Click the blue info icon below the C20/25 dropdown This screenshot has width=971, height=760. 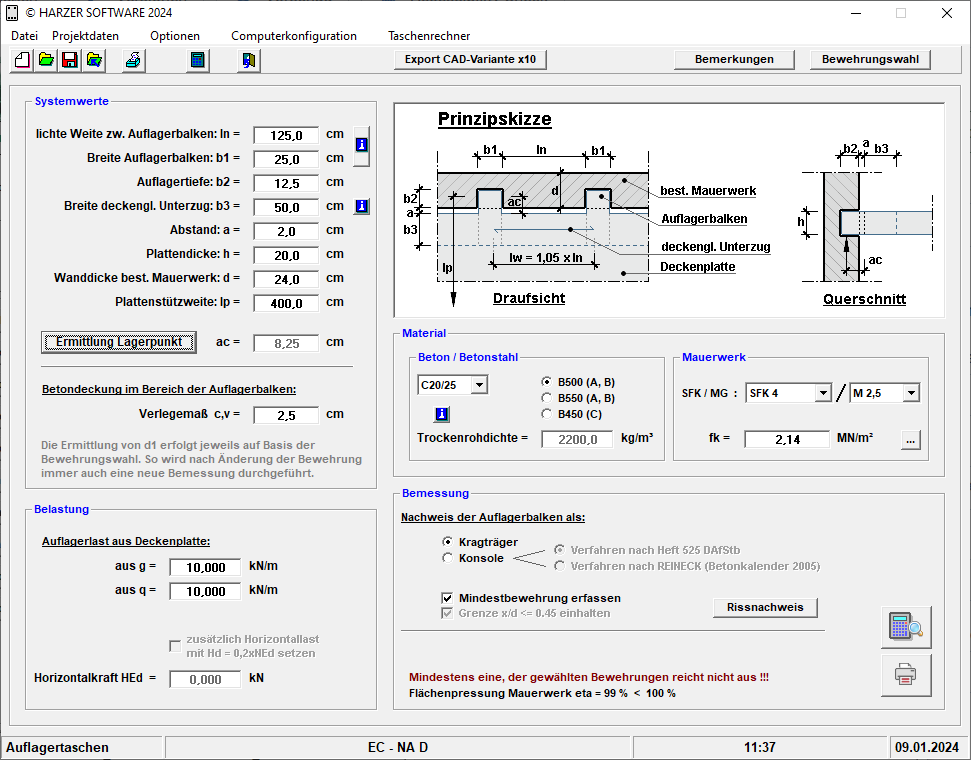click(441, 414)
